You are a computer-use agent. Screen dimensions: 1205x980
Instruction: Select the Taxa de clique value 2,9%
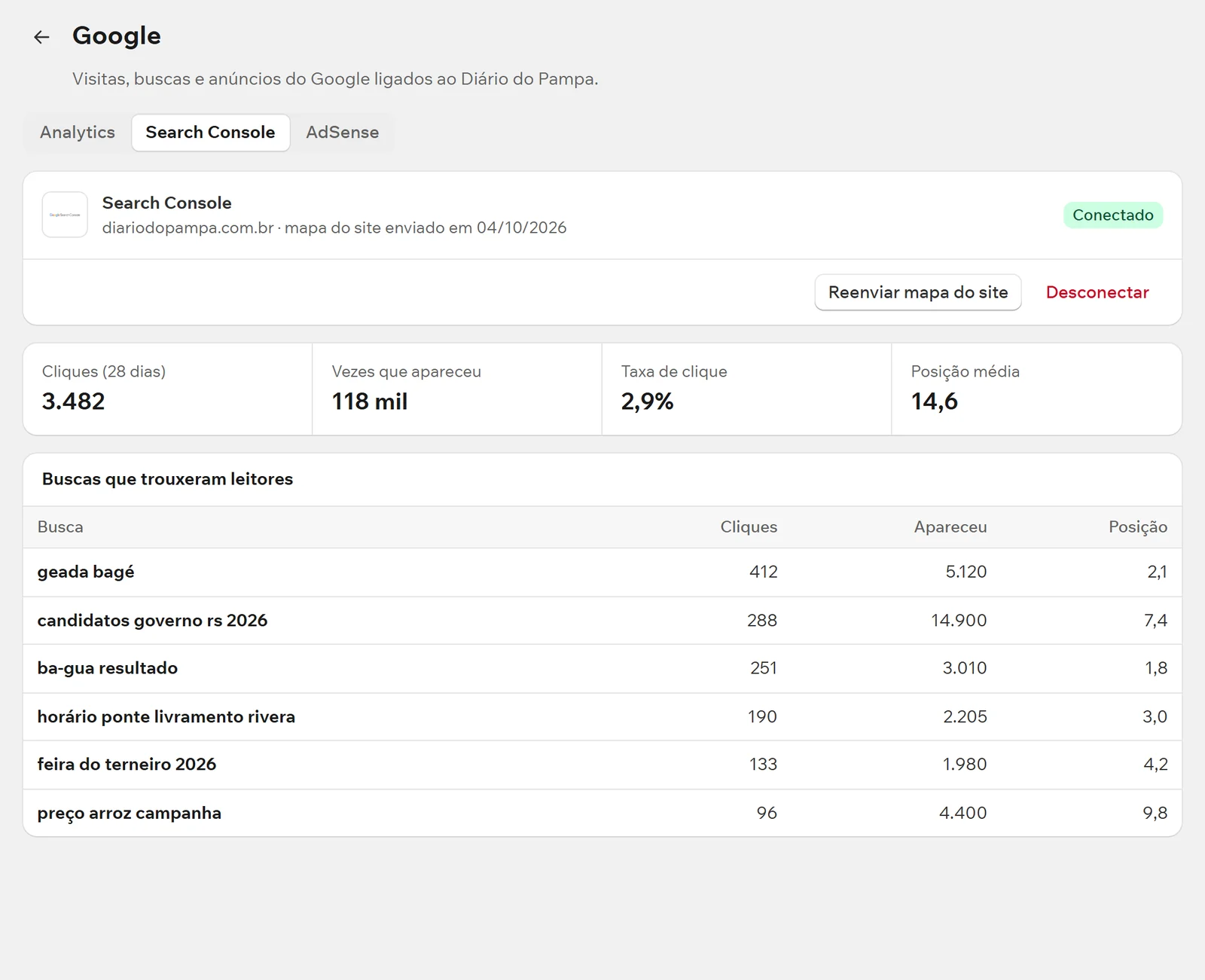pyautogui.click(x=648, y=401)
